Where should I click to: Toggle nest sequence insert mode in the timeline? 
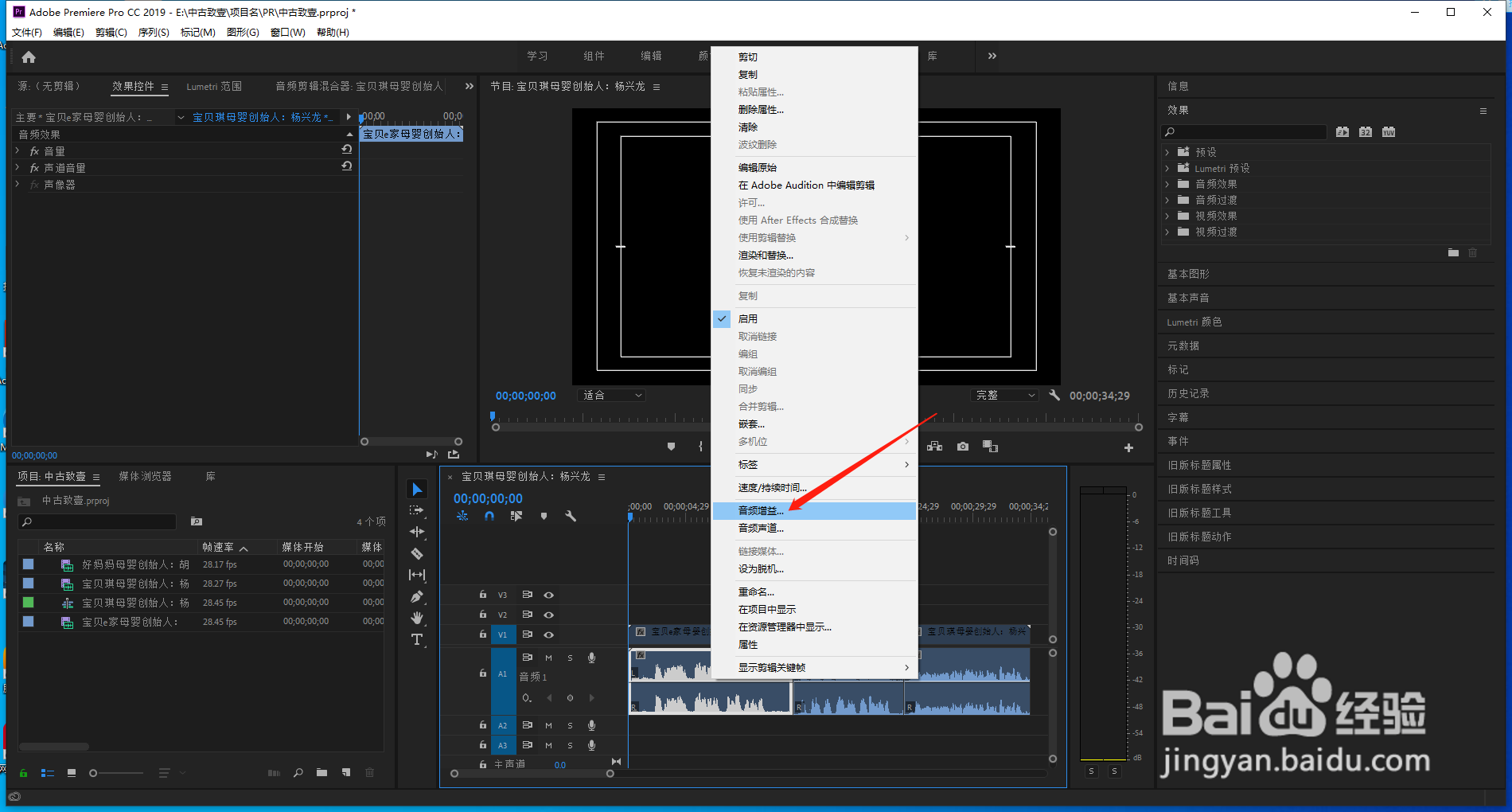[x=462, y=516]
